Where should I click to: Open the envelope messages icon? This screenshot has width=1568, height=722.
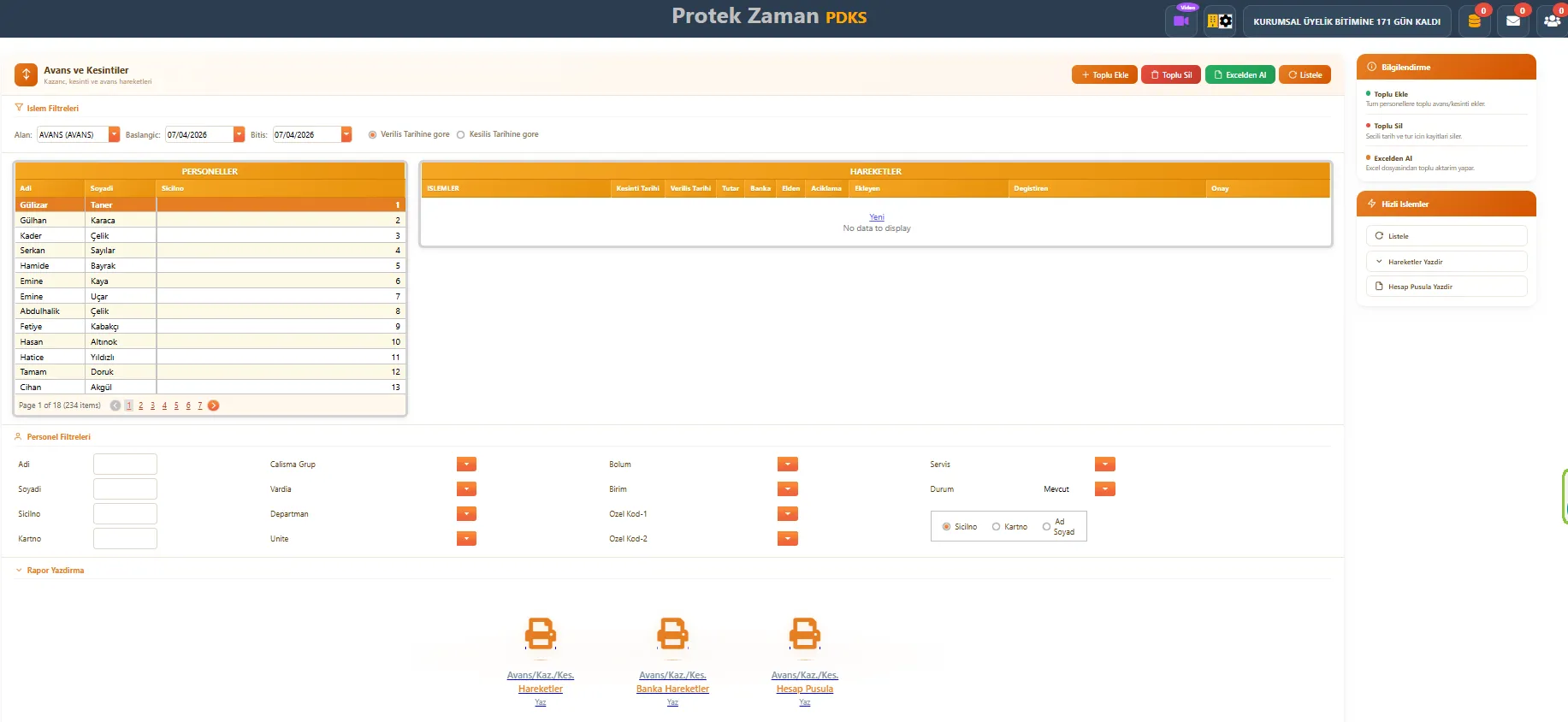(1513, 21)
